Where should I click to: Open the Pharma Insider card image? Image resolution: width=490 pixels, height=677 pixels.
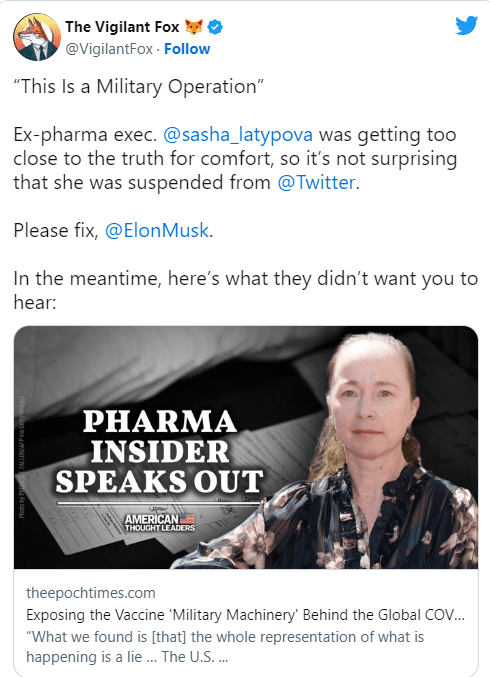tap(246, 447)
